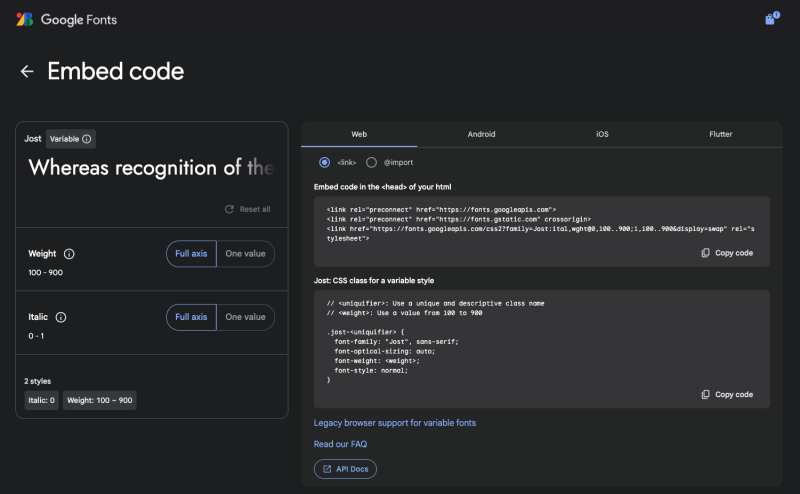Choose the <link> radio button
The height and width of the screenshot is (494, 800).
[x=324, y=162]
